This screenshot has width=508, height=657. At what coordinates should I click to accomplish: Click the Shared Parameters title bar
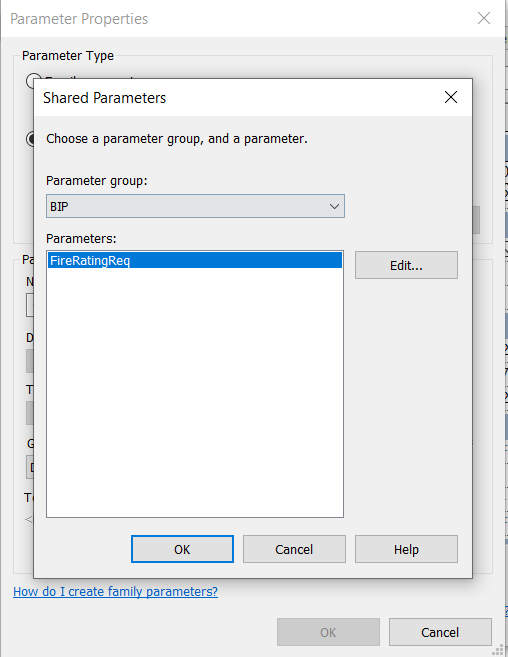pyautogui.click(x=235, y=98)
